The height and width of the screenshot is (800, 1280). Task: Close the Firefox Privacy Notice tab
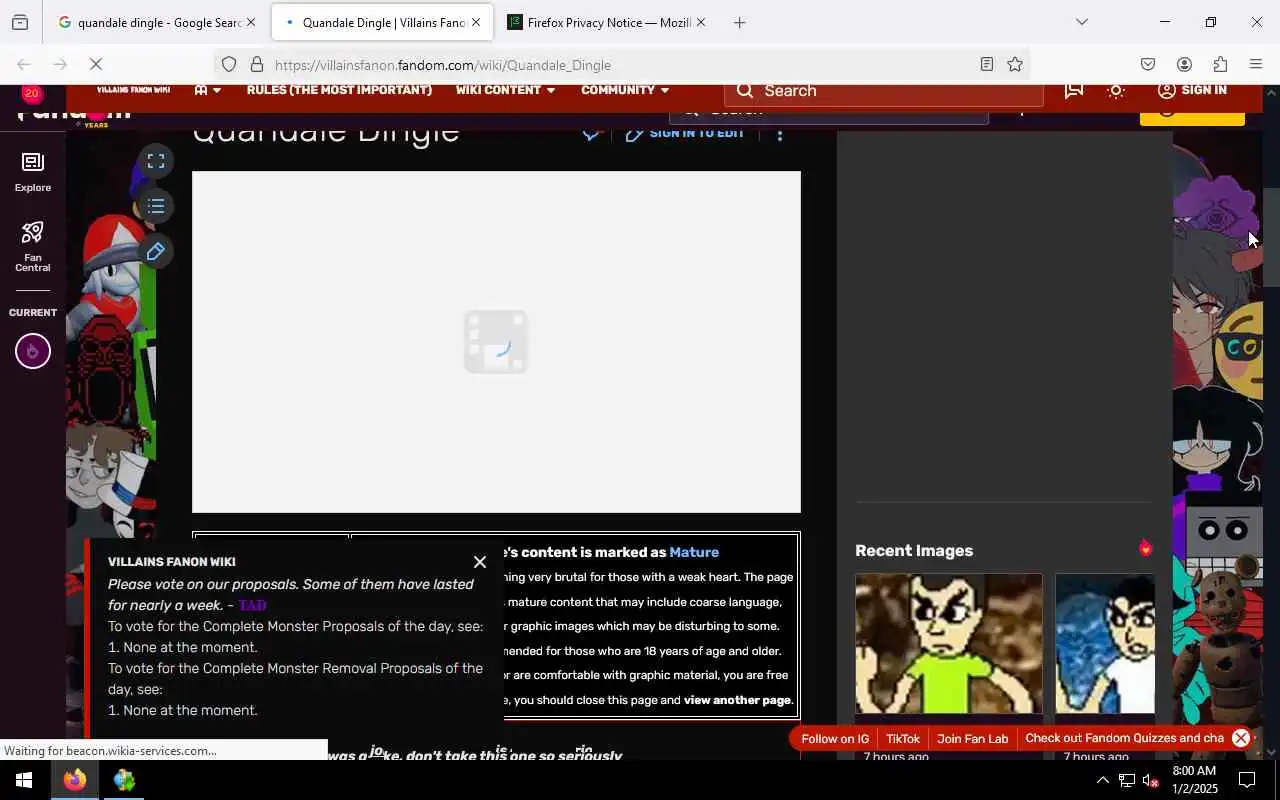click(x=700, y=22)
